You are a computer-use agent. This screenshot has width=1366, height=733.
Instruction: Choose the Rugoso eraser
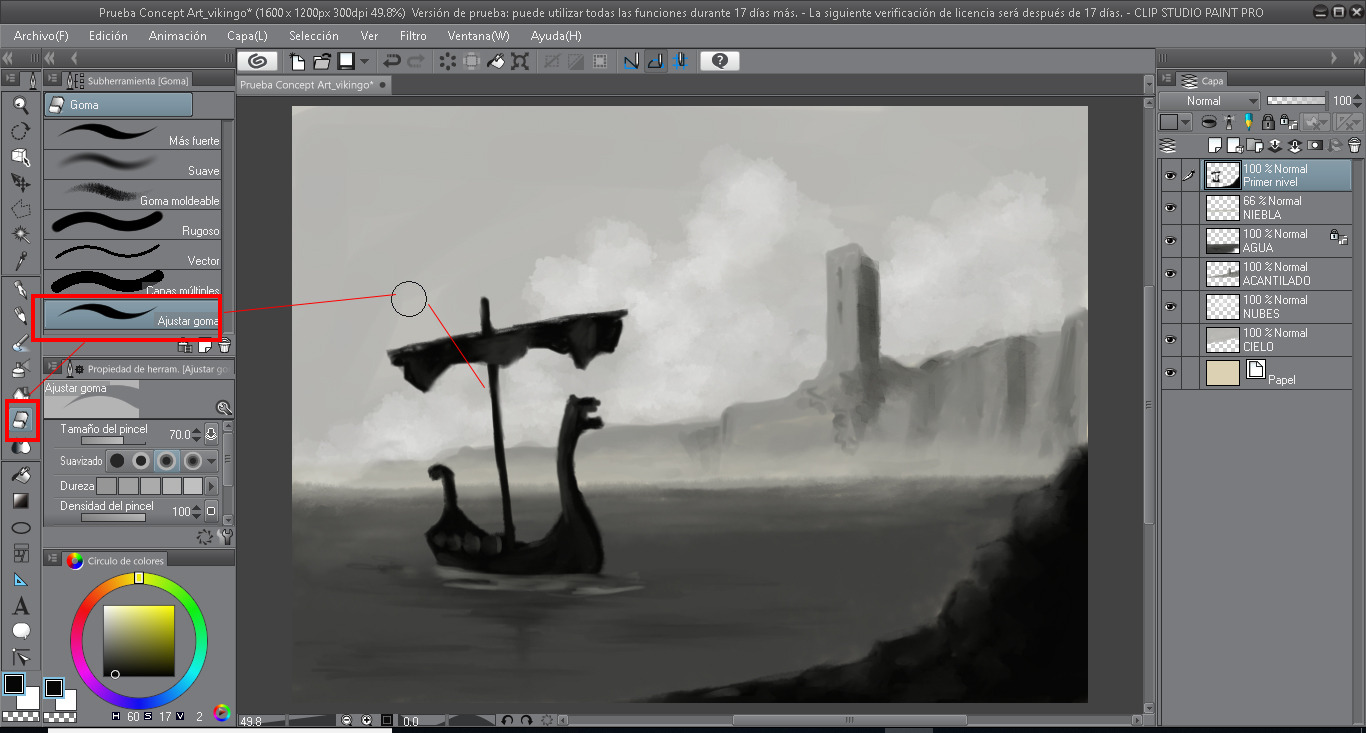[133, 224]
